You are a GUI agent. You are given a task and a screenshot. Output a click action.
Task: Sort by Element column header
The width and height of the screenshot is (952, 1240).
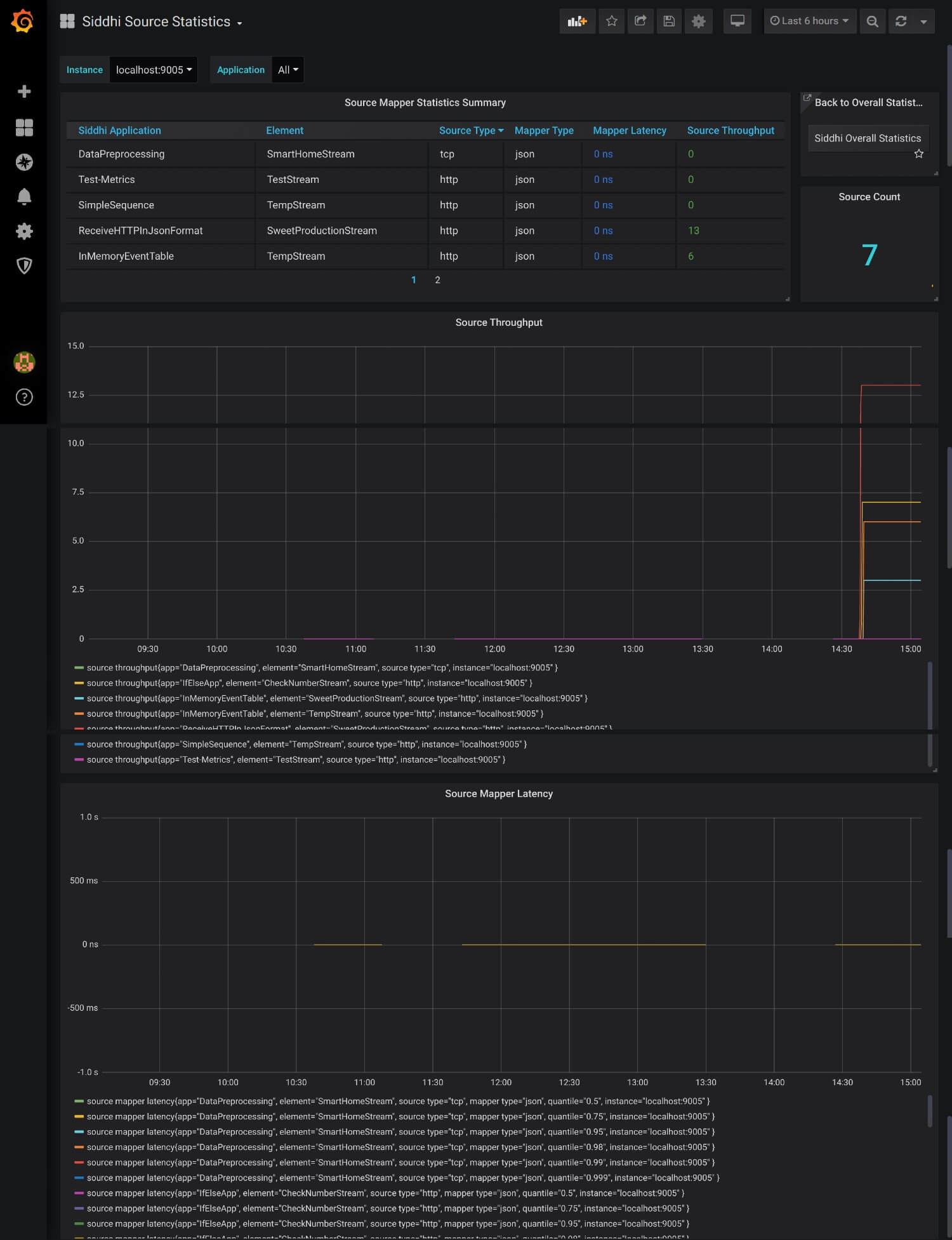[284, 130]
